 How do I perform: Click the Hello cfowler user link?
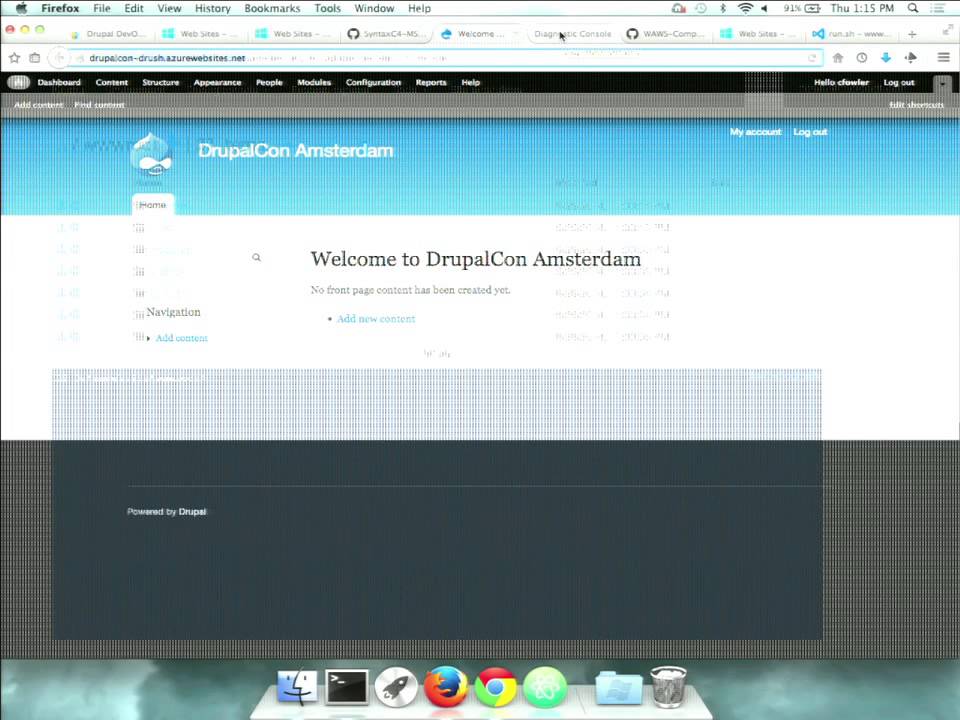841,82
